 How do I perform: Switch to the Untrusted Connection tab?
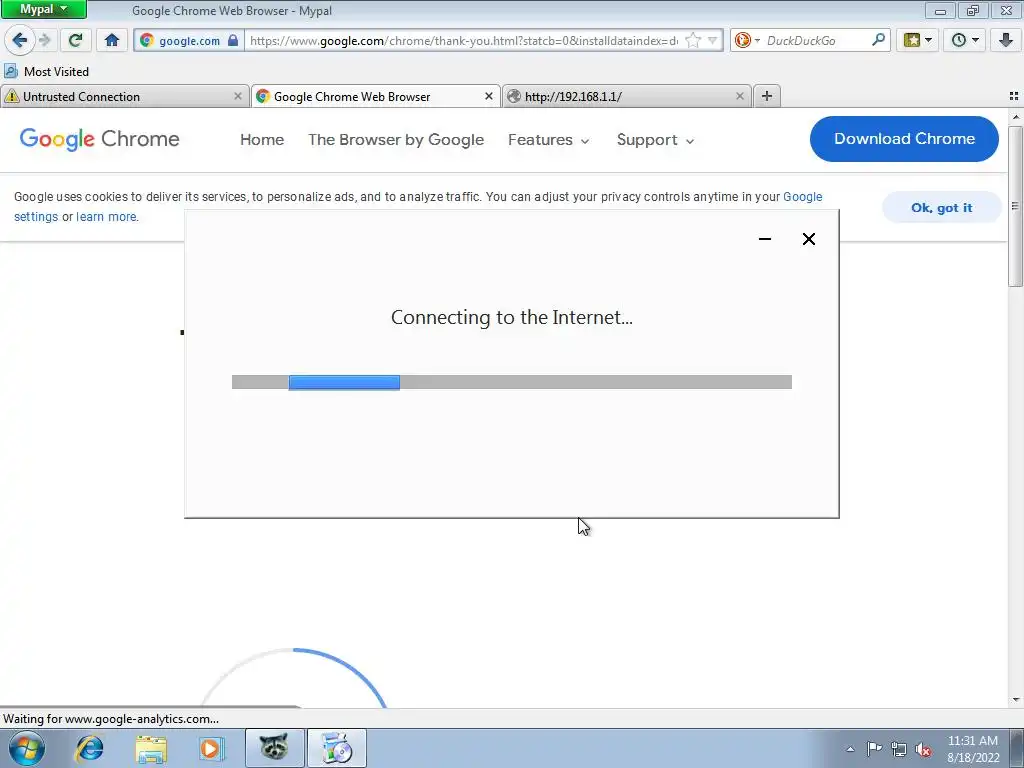point(118,96)
